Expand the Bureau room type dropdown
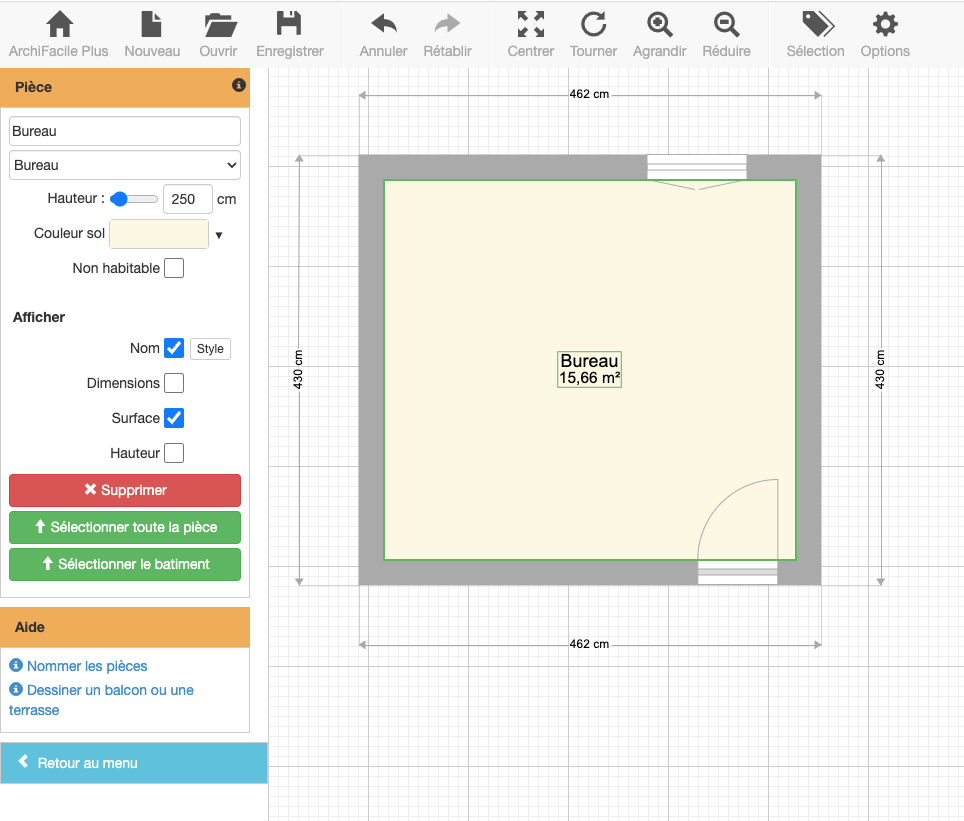The width and height of the screenshot is (964, 821). point(125,165)
